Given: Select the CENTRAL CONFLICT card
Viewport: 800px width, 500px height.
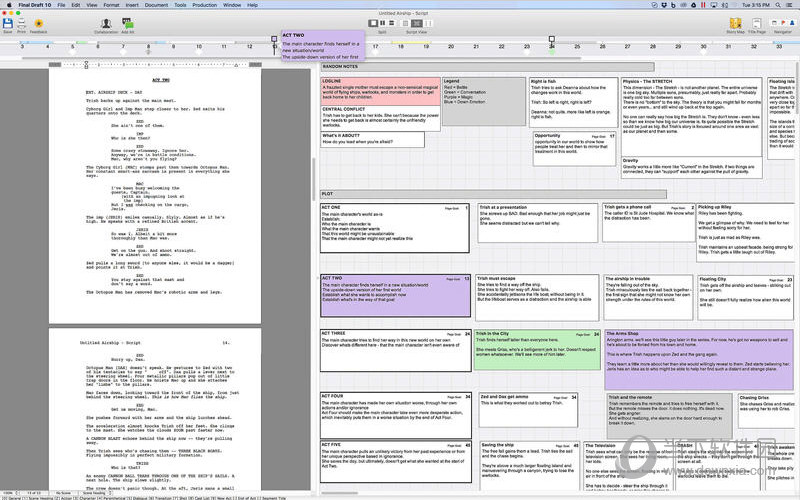Looking at the screenshot, I should tap(380, 118).
